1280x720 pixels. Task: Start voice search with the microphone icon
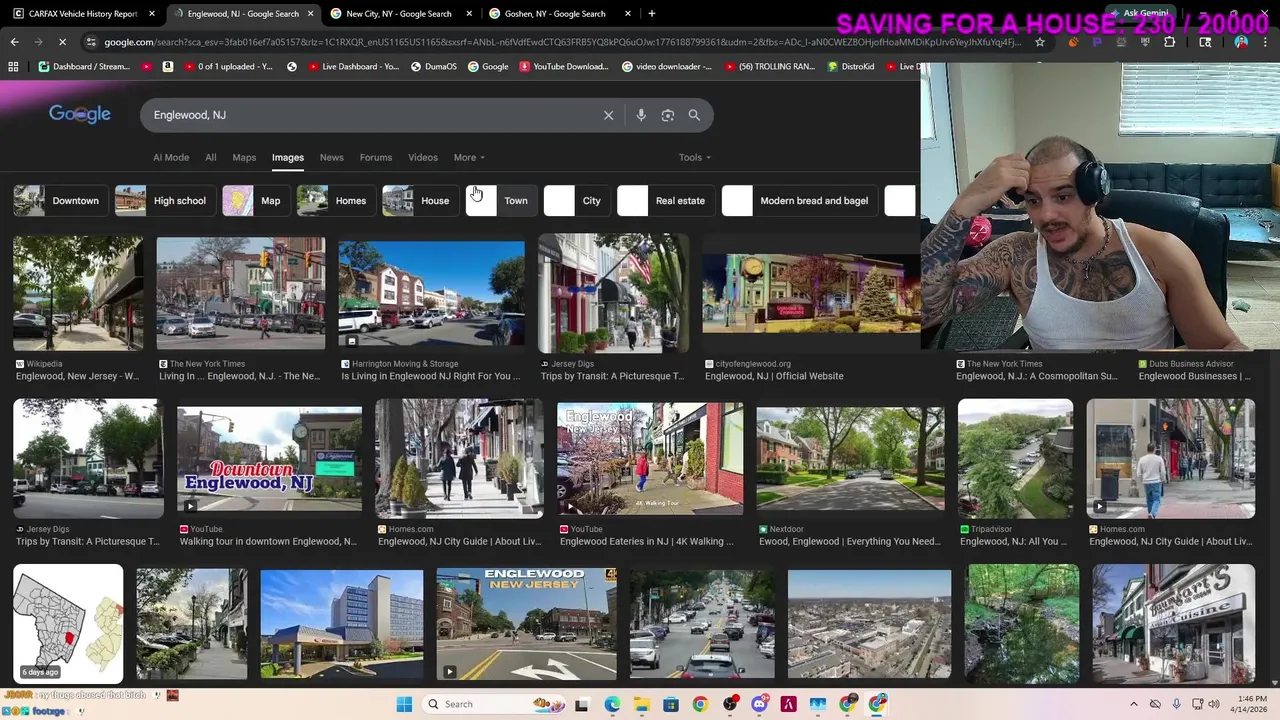pos(641,115)
